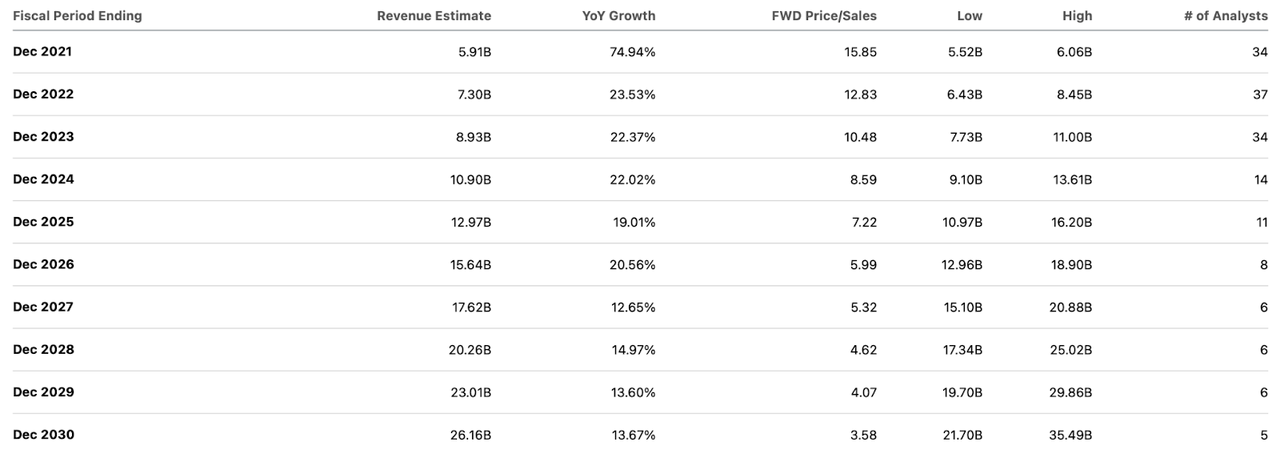
Task: Click the Revenue Estimate column header
Action: (x=433, y=16)
